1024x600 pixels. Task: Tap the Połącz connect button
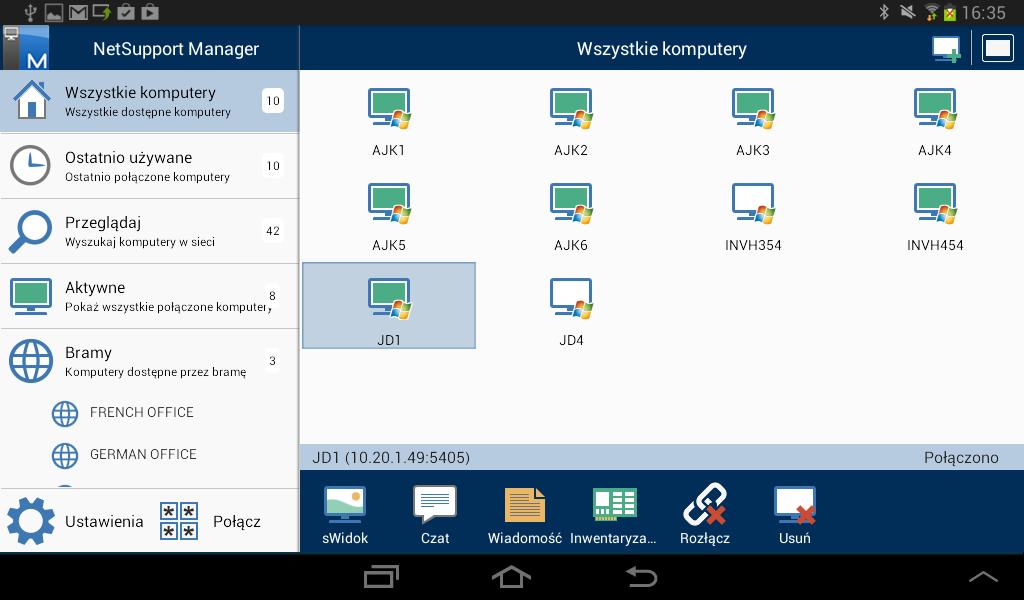[210, 521]
